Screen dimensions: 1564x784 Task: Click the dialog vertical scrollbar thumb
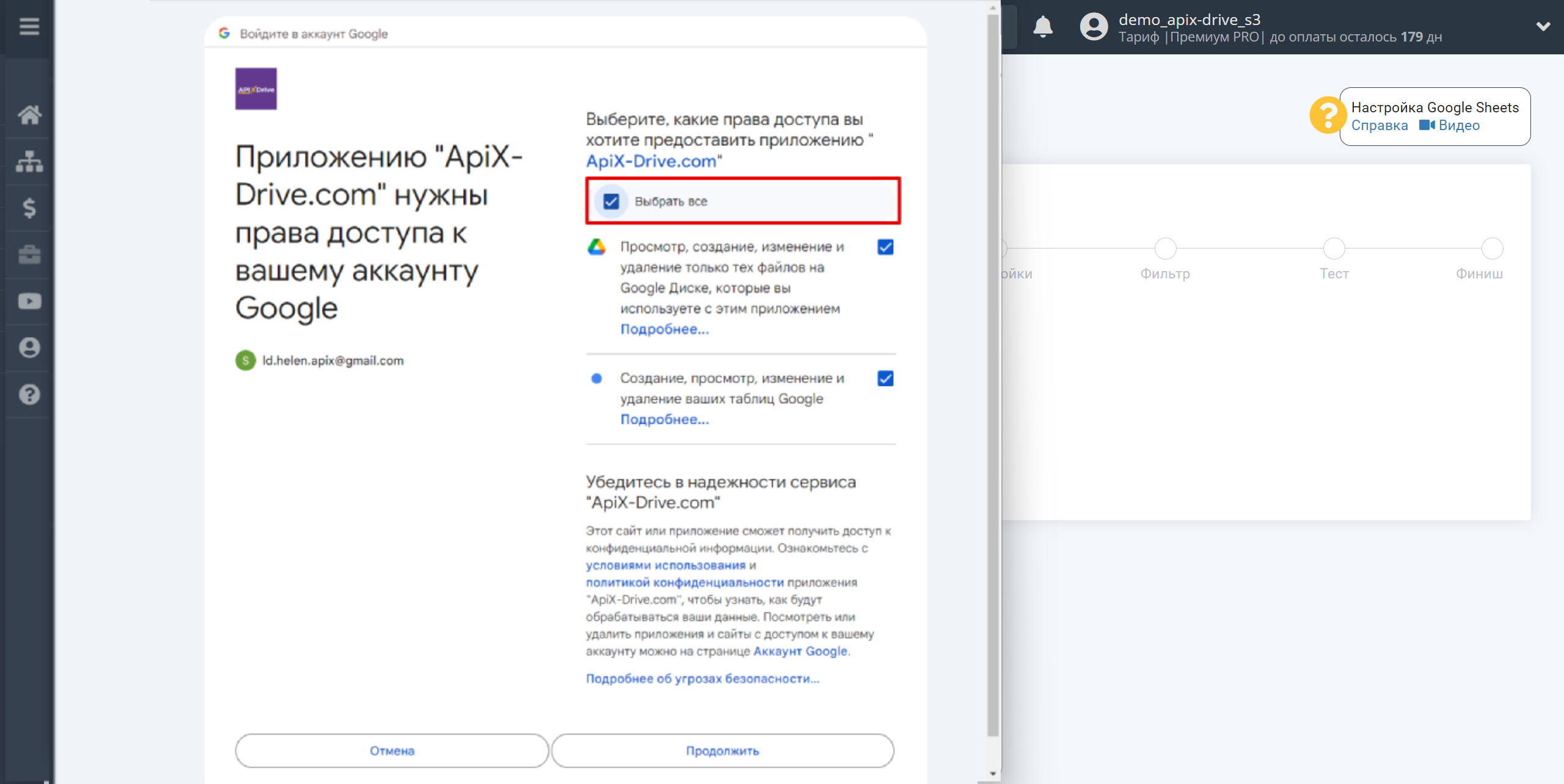pos(993,376)
